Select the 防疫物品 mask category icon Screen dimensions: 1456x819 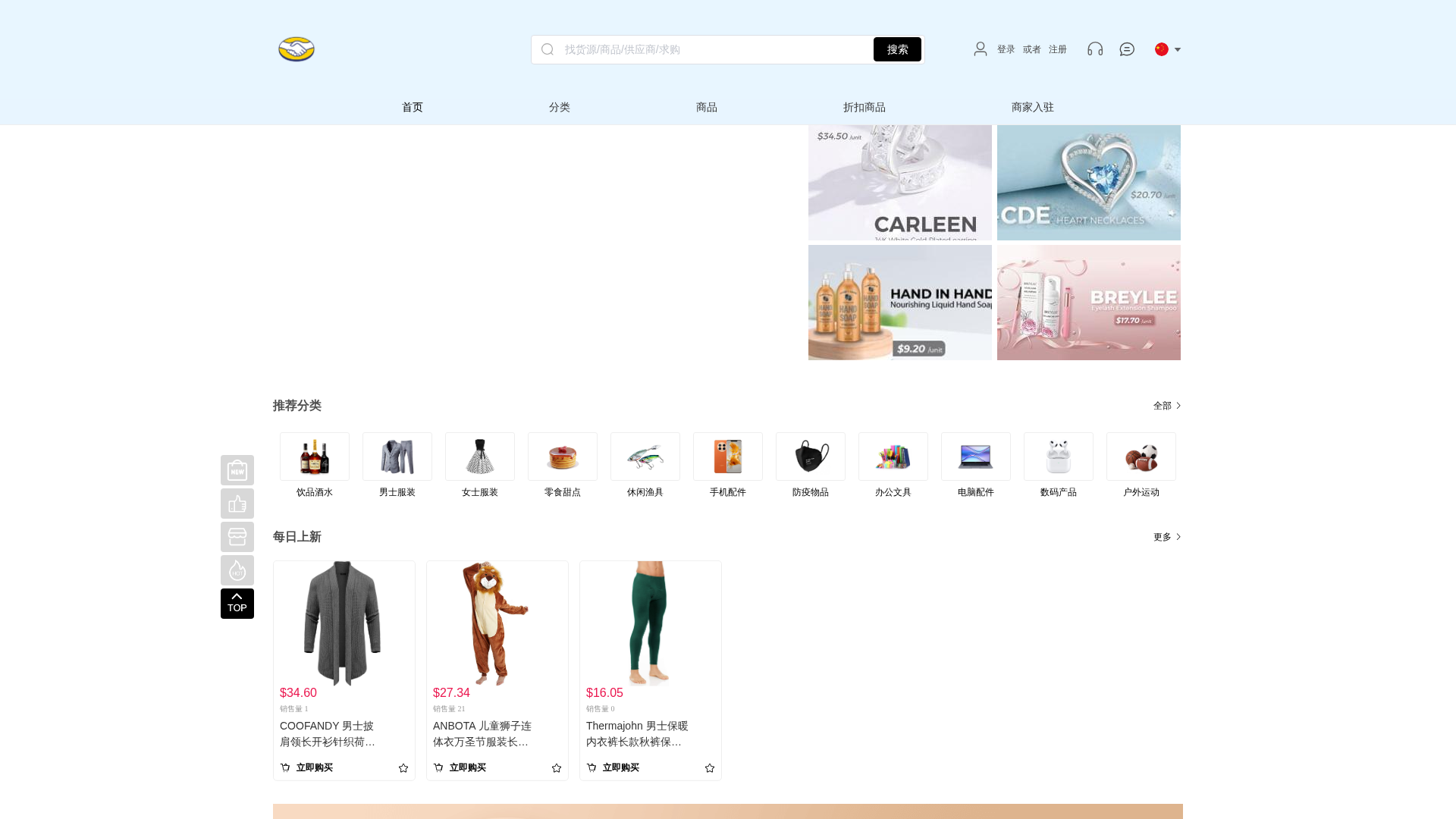point(811,457)
